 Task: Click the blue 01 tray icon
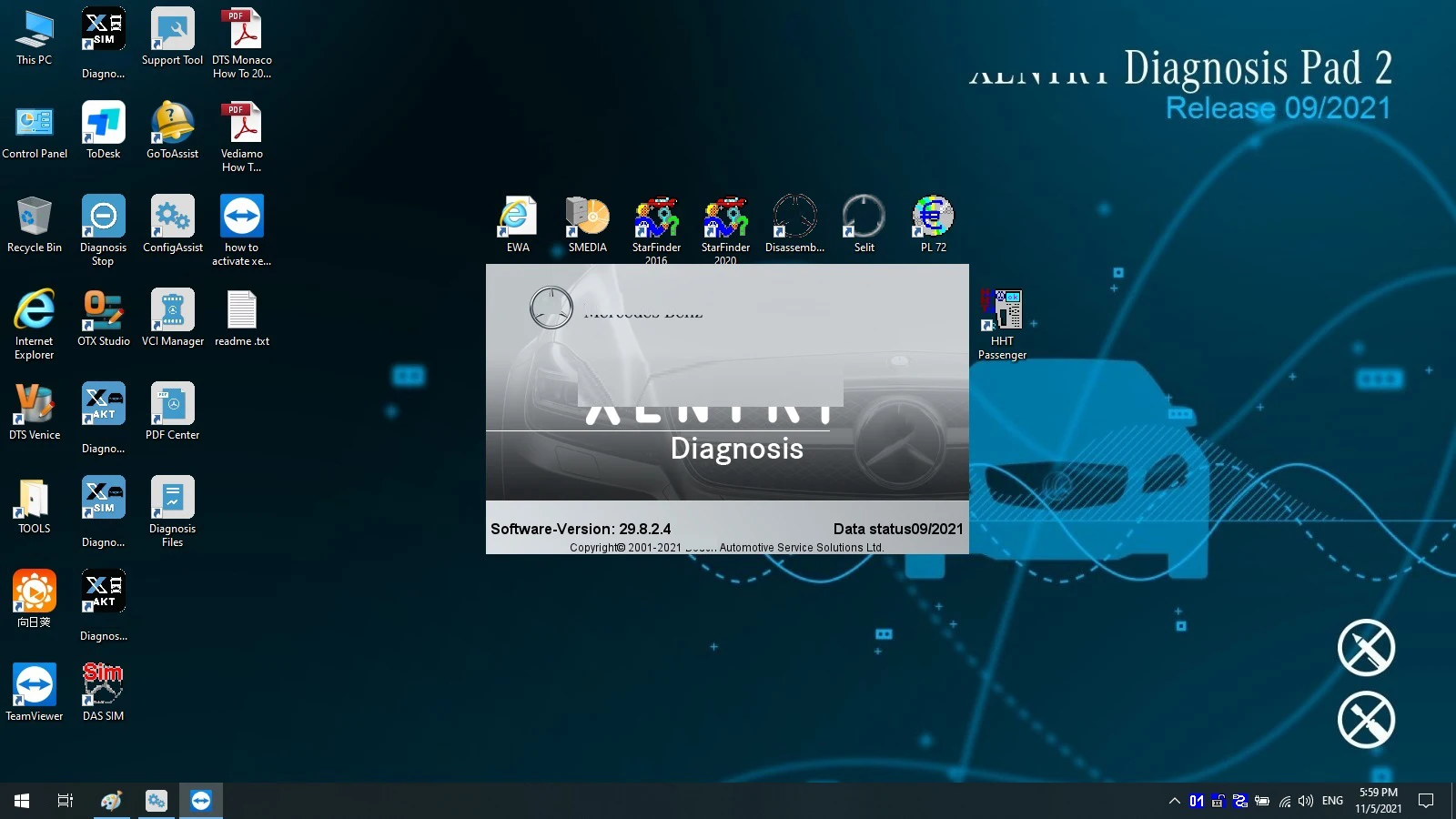pyautogui.click(x=1197, y=801)
